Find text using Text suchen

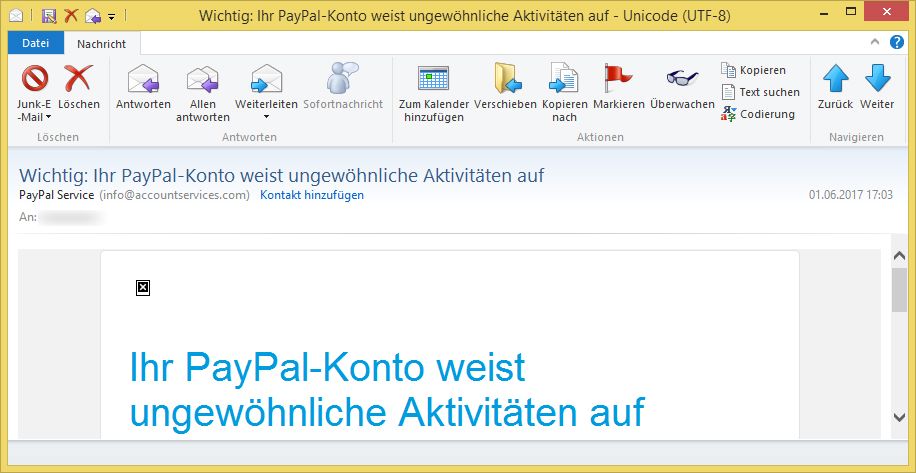pyautogui.click(x=761, y=92)
